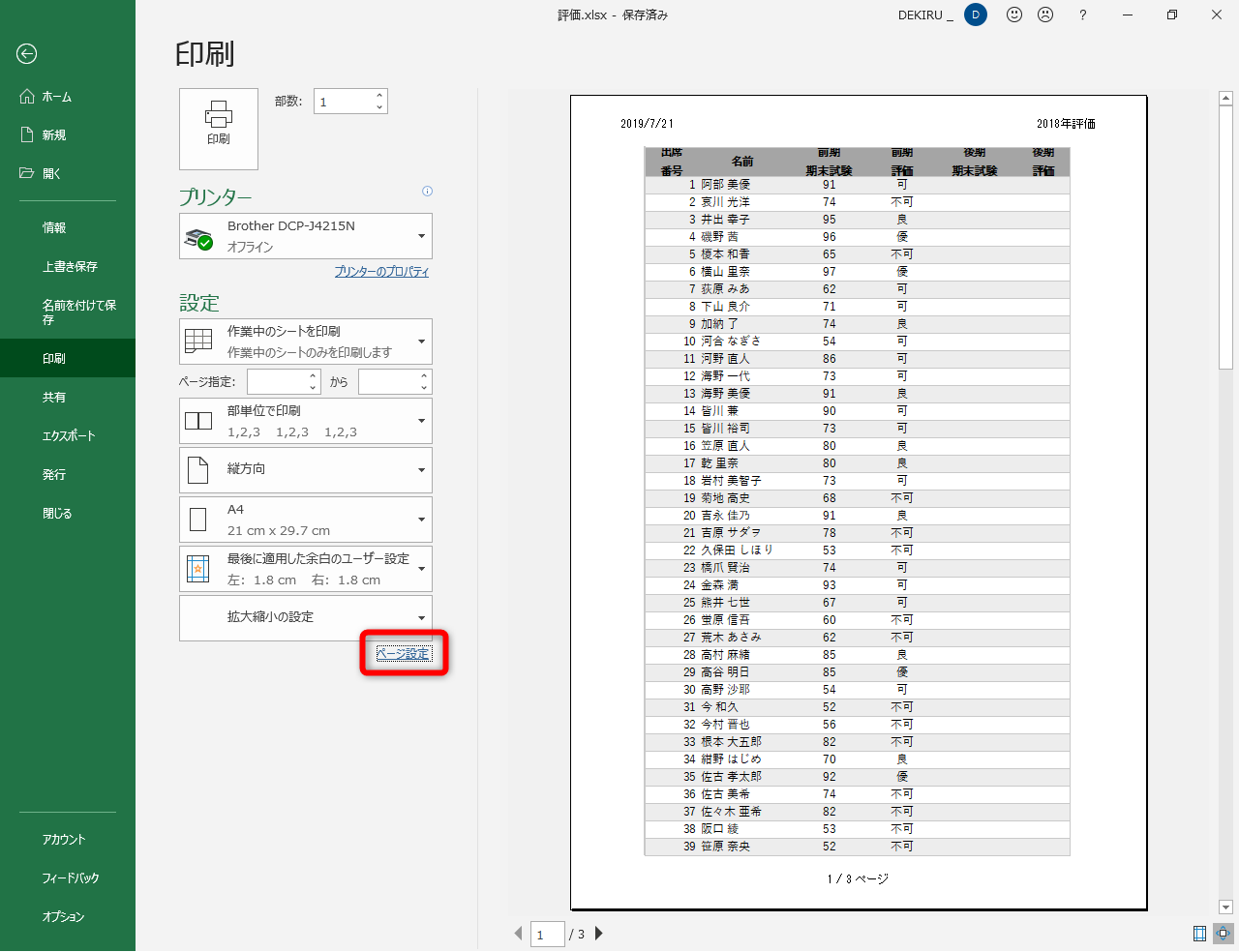This screenshot has height=952, width=1239.
Task: Open アカウント in the sidebar
Action: pos(68,840)
